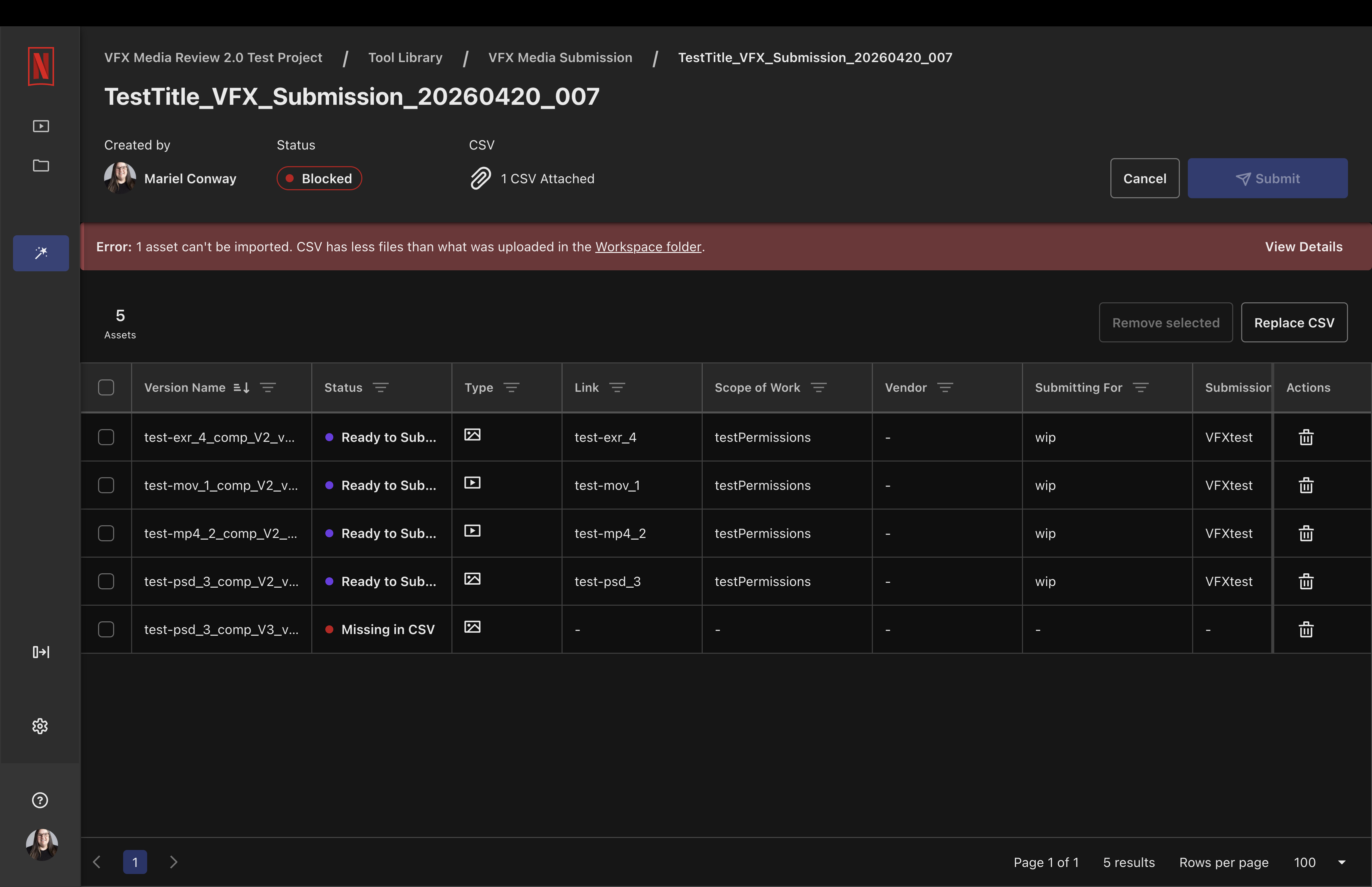The image size is (1372, 887).
Task: Click "1 CSV Attached" text
Action: 548,179
